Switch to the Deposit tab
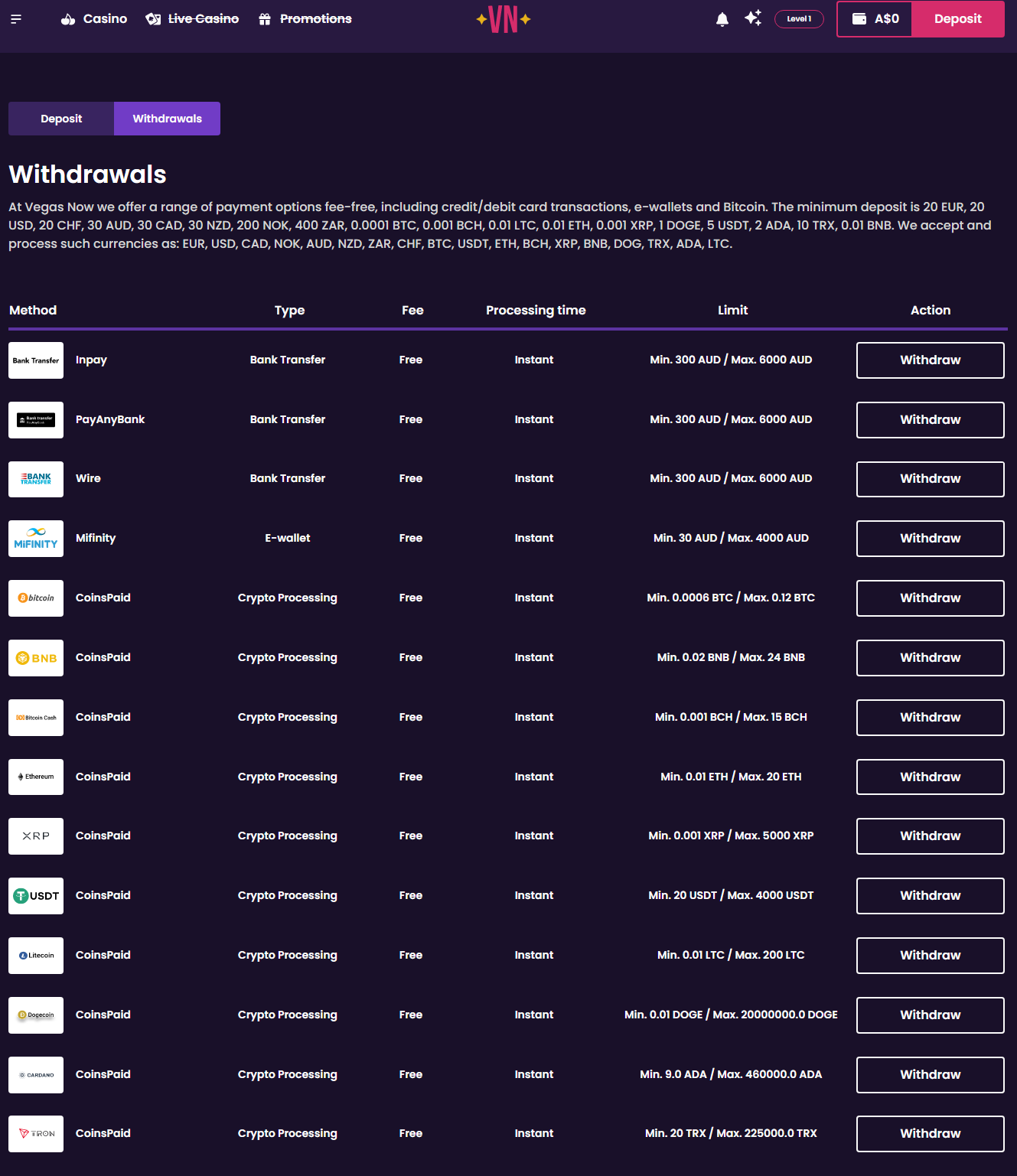The width and height of the screenshot is (1017, 1176). tap(61, 119)
